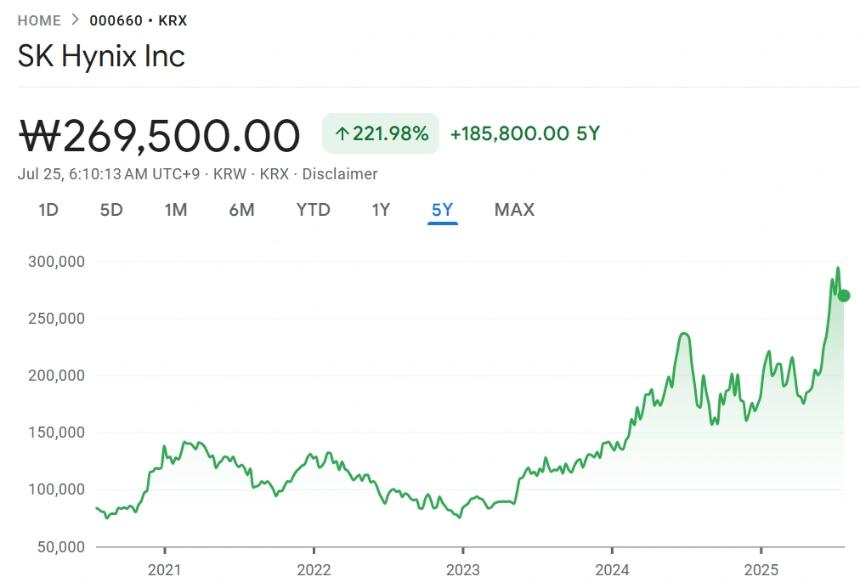Switch to the 5D chart tab

coord(111,210)
